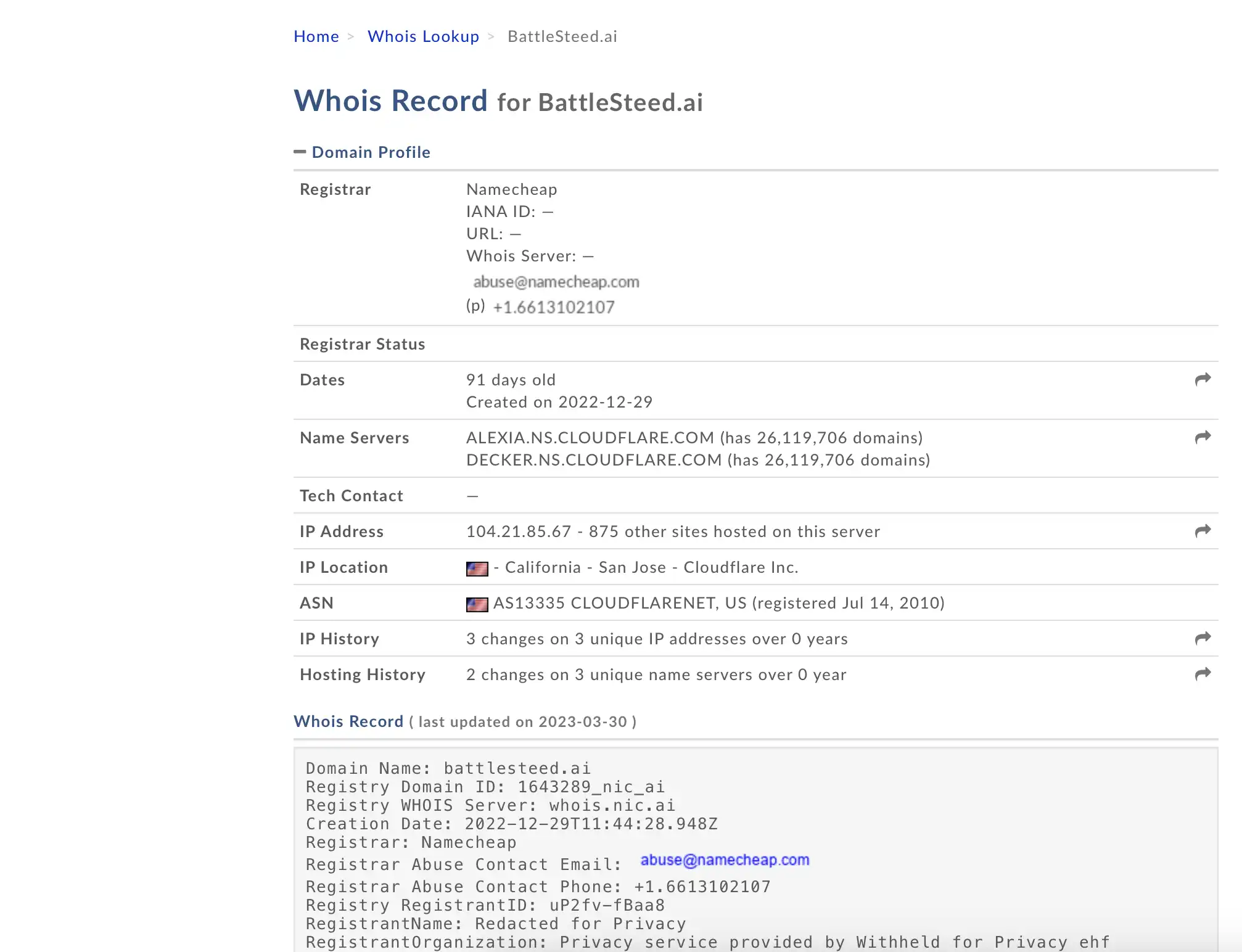Click 'Registry RegistrantID: uP2fv-fBaa8' line
Screen dimensions: 1242x952
pyautogui.click(x=485, y=905)
